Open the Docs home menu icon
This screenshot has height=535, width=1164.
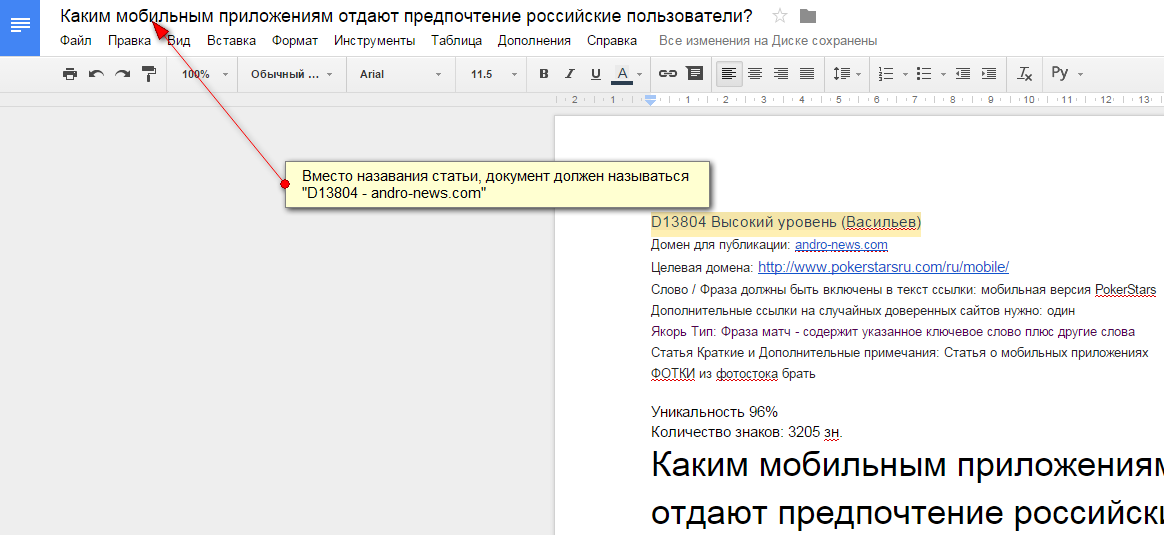click(x=19, y=26)
